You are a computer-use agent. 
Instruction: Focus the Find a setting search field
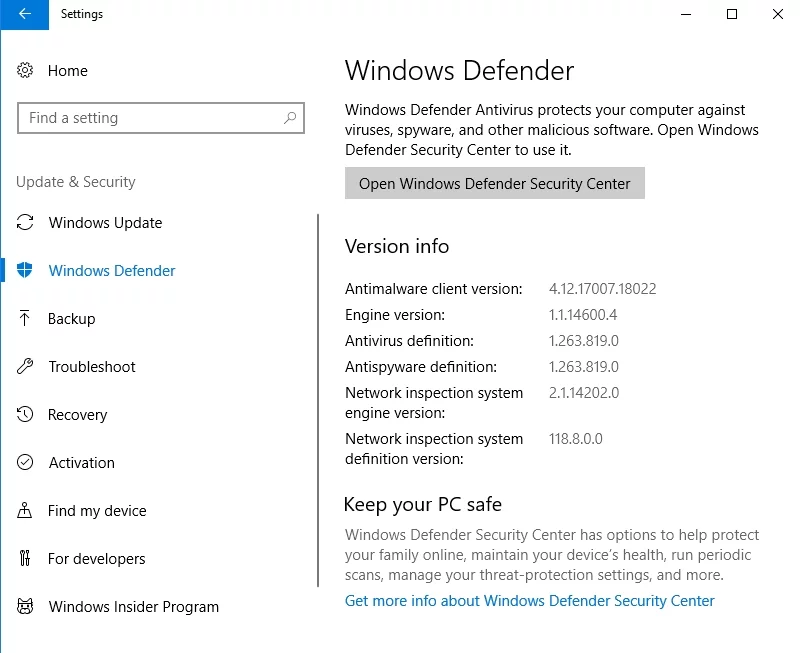(x=150, y=118)
